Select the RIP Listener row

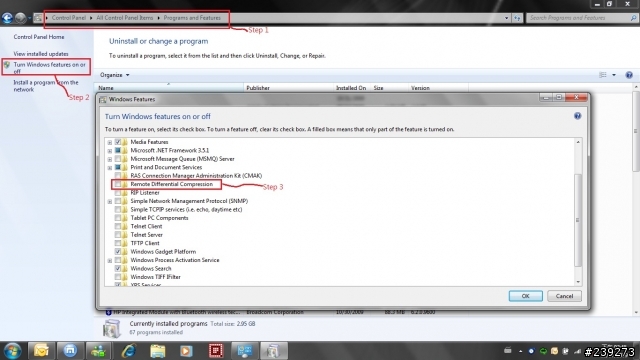click(145, 193)
